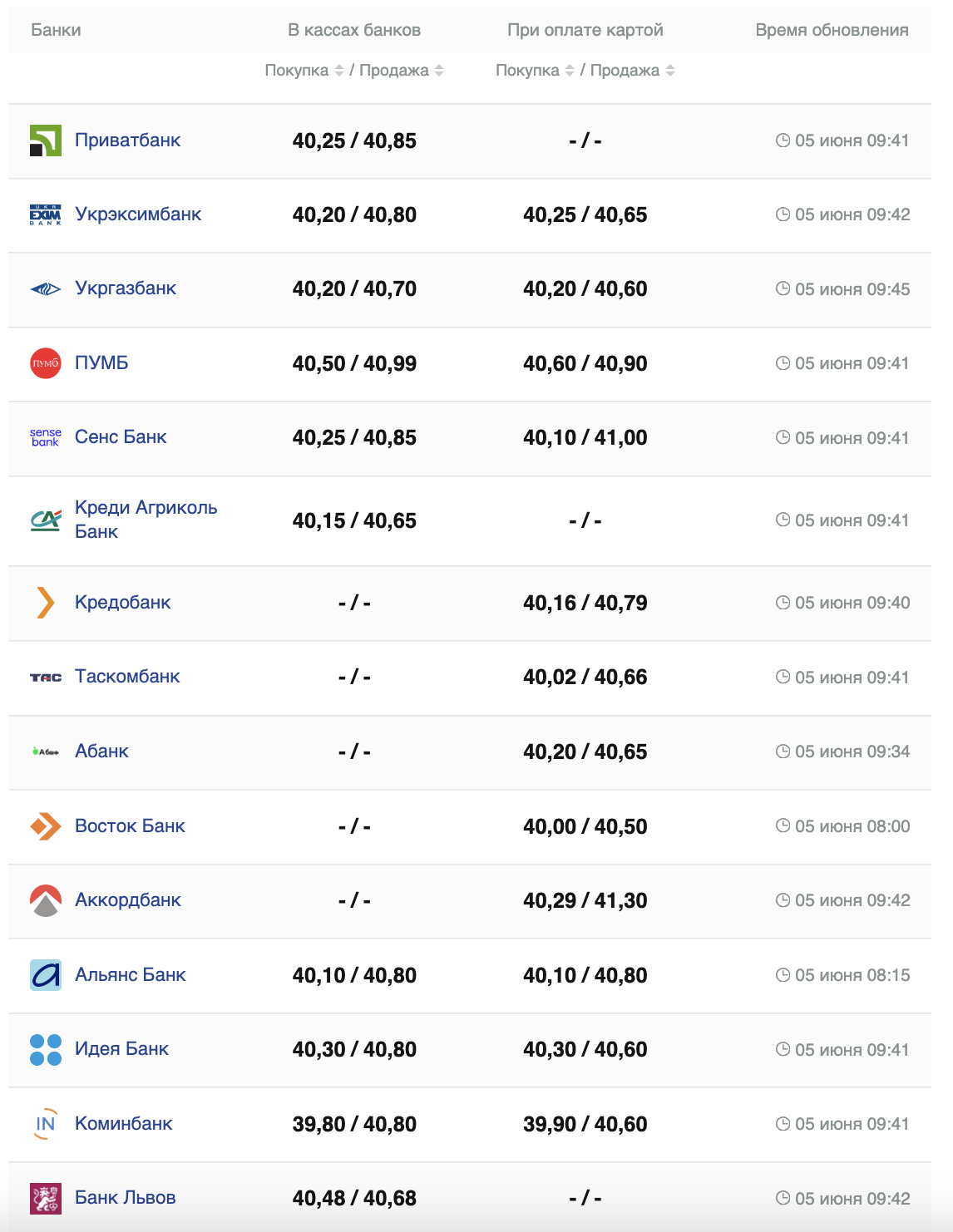Click the red ПУМБ logo icon
Image resolution: width=953 pixels, height=1232 pixels.
click(x=46, y=363)
